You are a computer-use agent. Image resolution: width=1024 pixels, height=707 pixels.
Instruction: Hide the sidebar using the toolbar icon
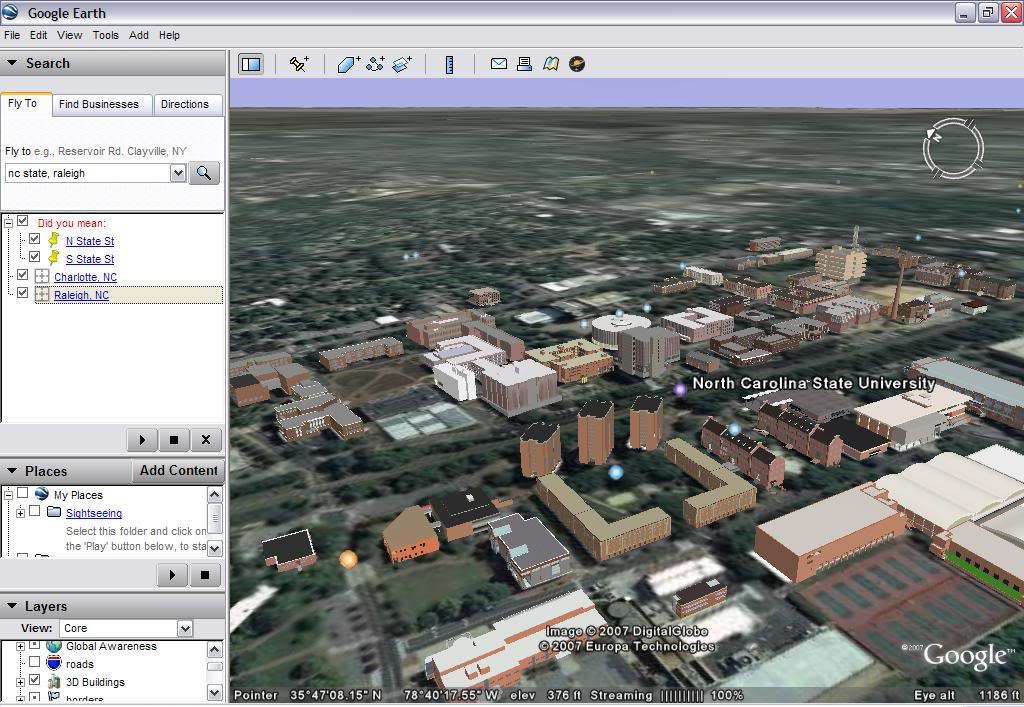point(251,64)
